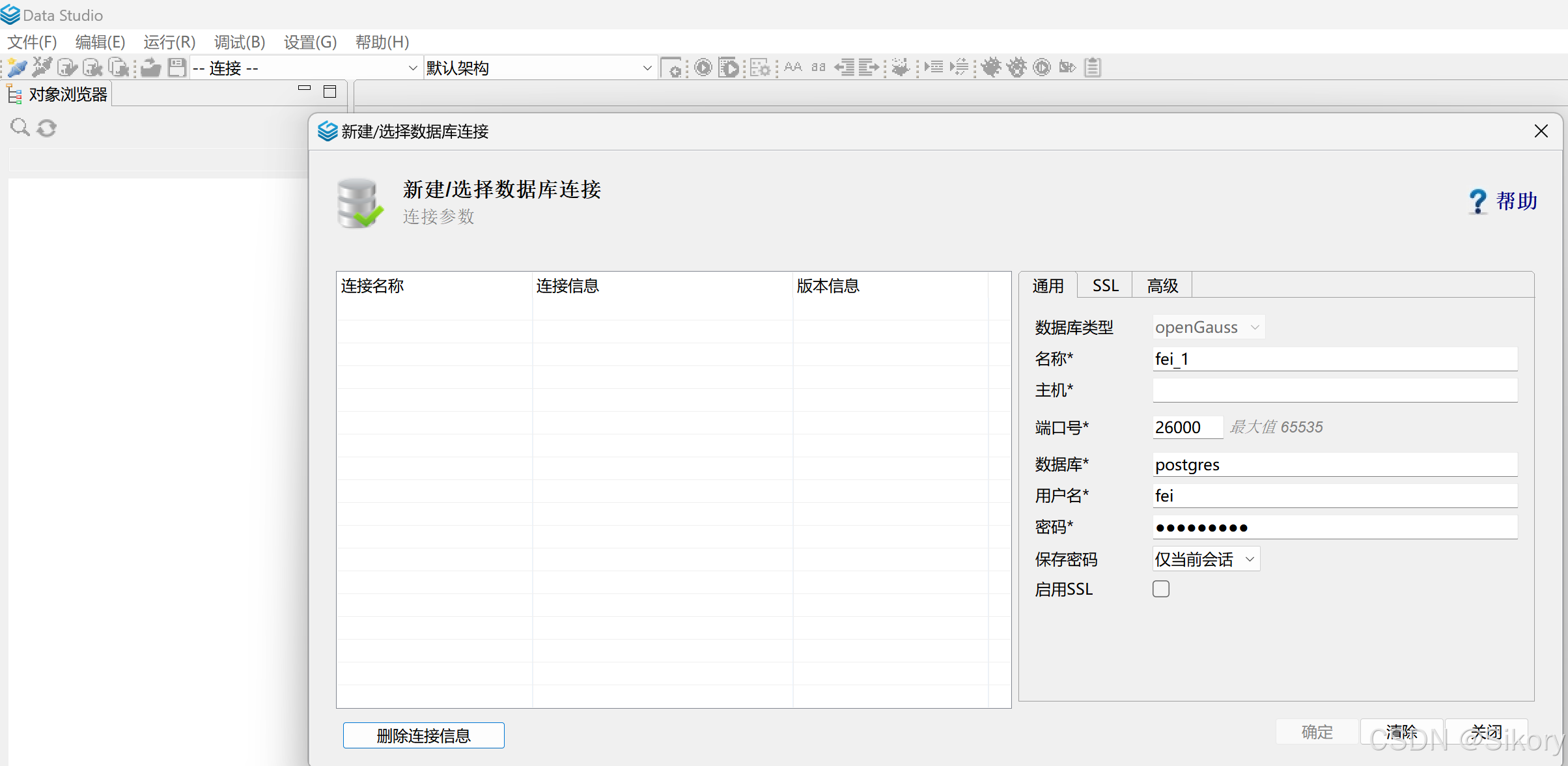This screenshot has width=1568, height=766.
Task: Click the 用户名 field containing fei
Action: (x=1335, y=496)
